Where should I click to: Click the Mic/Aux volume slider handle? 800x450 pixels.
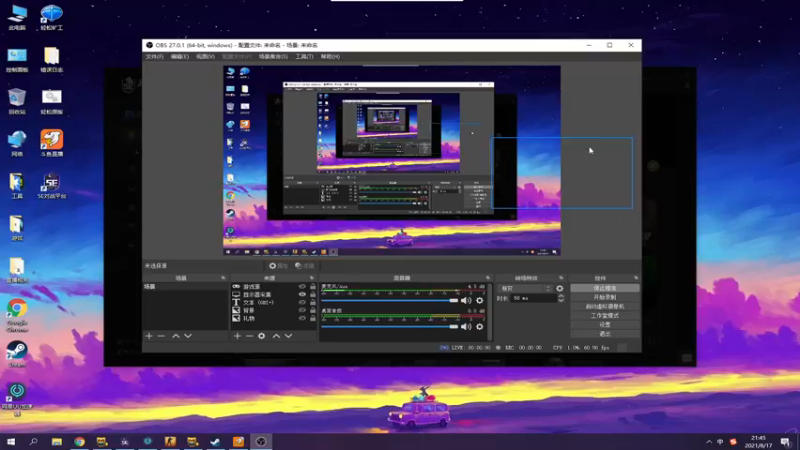coord(454,301)
